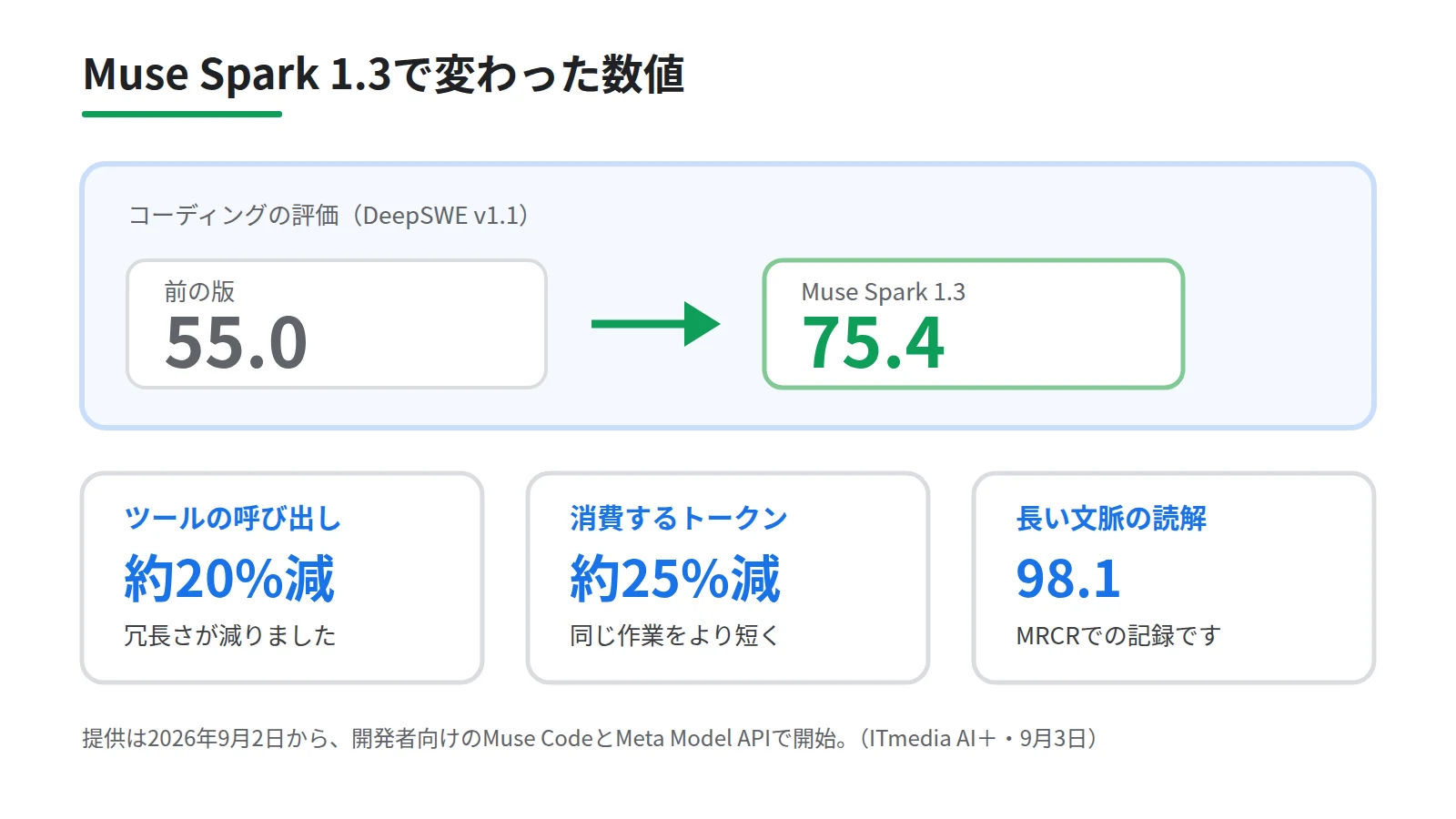Click the text 'MRCRでの記録です'
The image size is (1456, 819).
[x=1118, y=635]
